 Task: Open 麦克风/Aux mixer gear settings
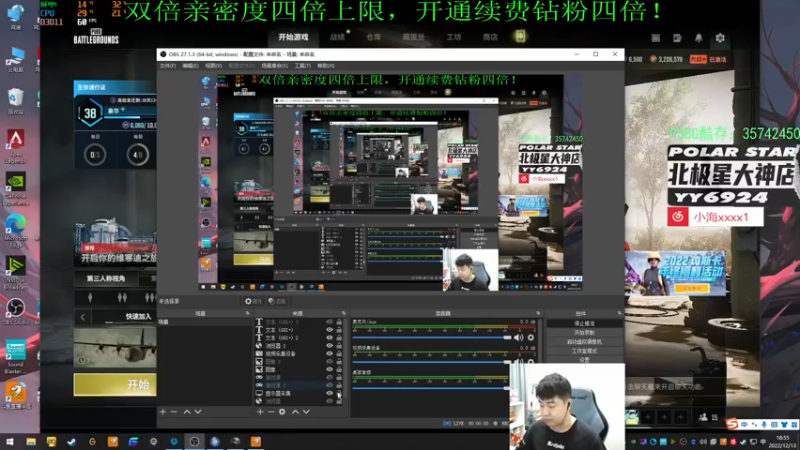coord(531,337)
